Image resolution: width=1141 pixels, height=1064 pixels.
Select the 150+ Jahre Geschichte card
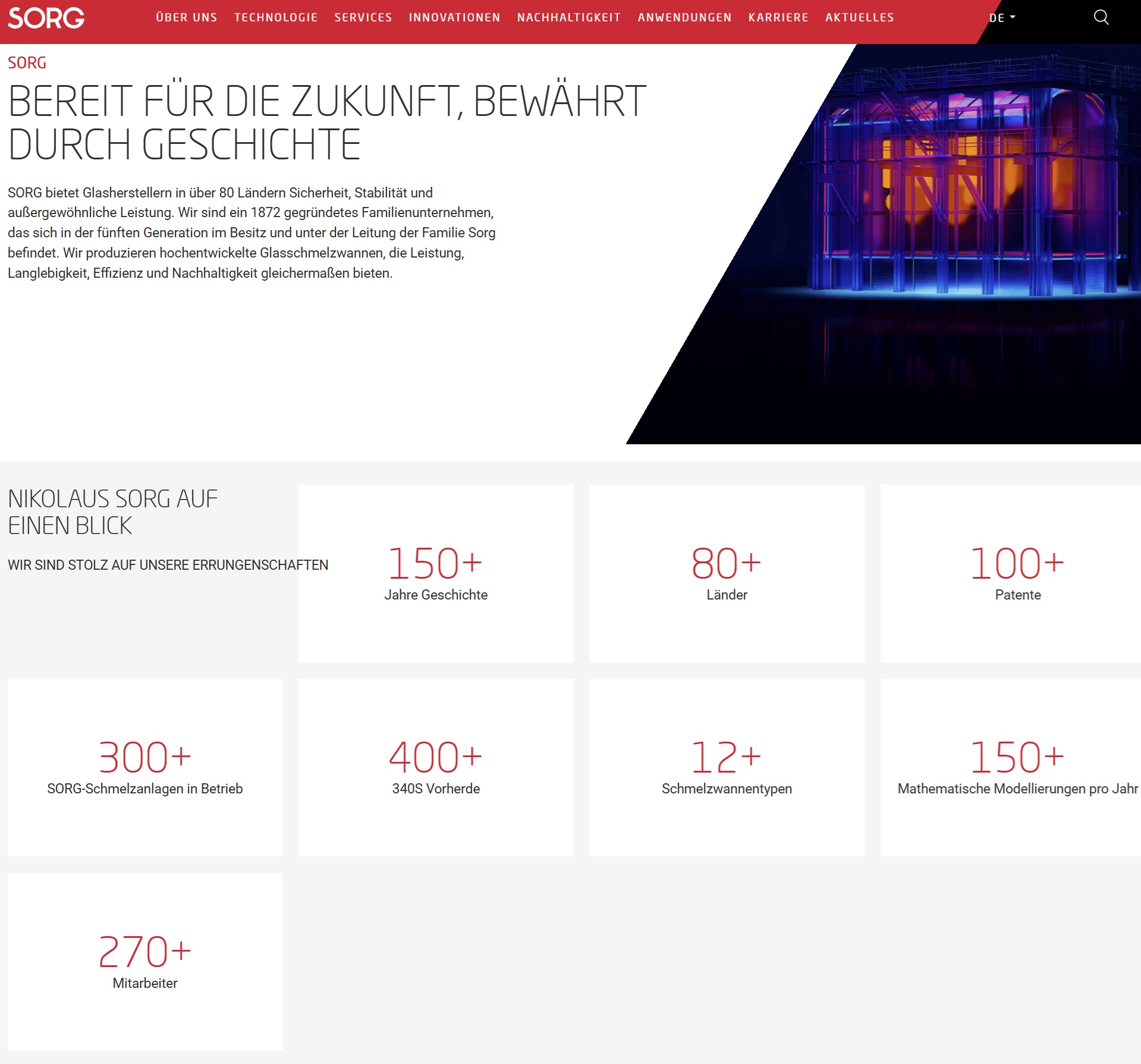click(x=435, y=573)
